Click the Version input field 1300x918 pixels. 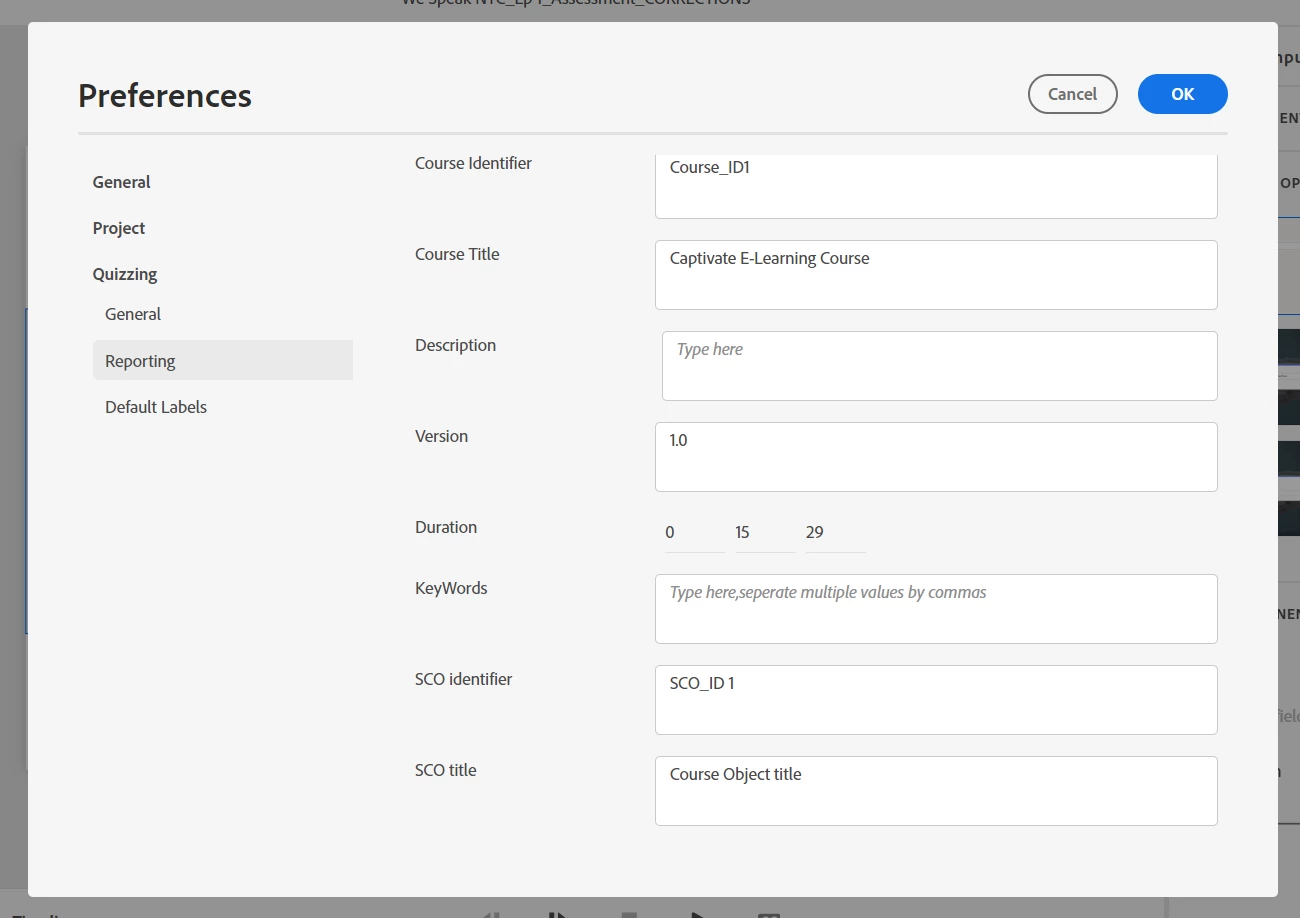(x=935, y=456)
